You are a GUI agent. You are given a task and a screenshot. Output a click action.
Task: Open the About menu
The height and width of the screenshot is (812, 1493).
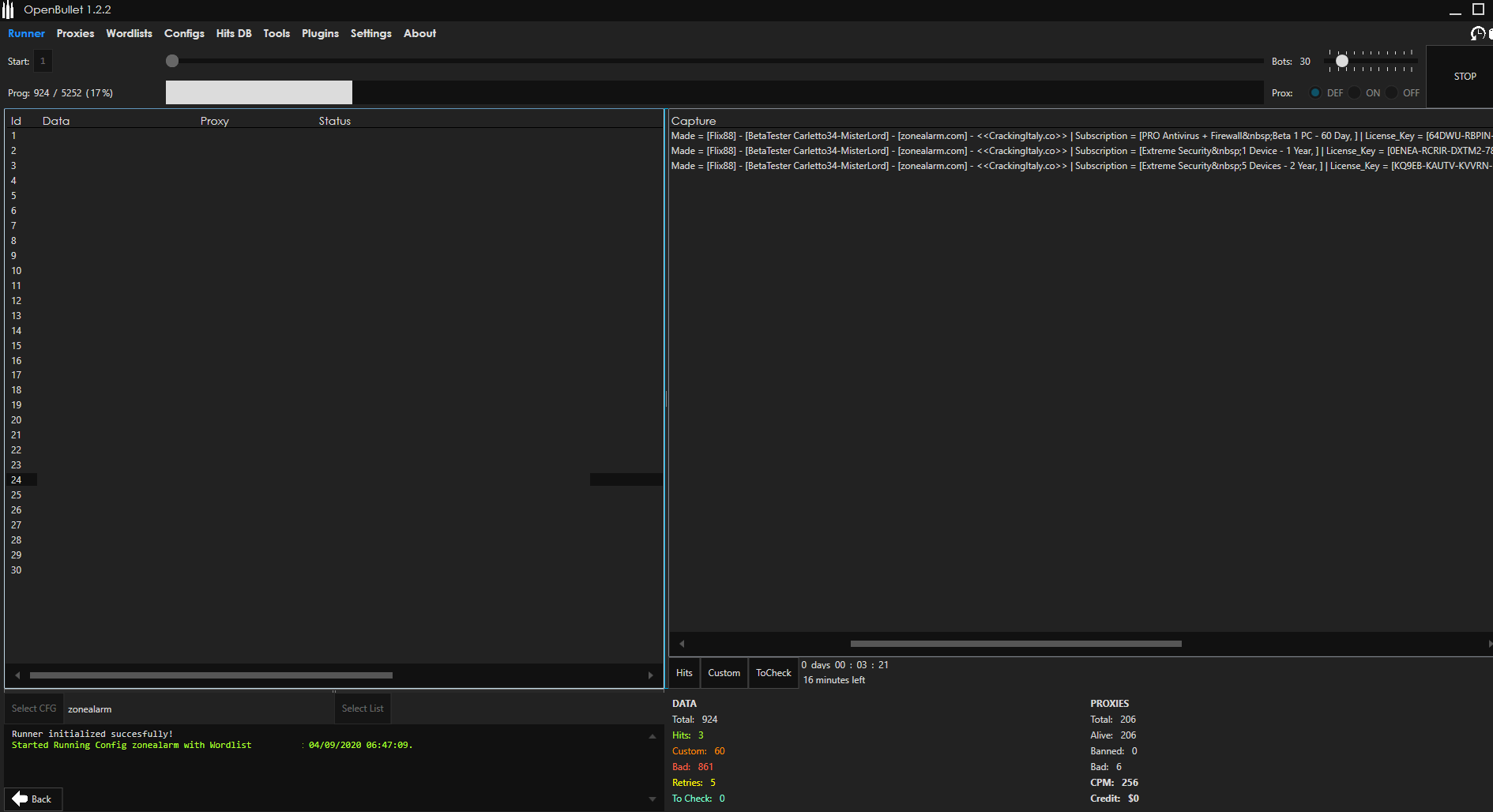tap(419, 33)
